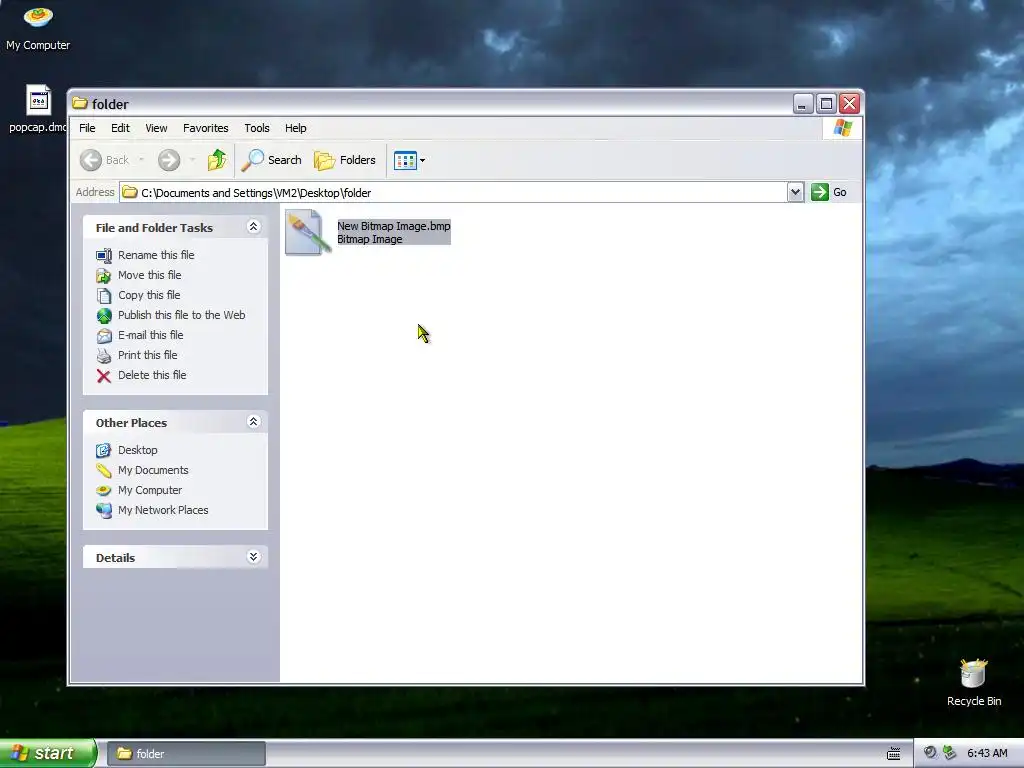Click the Desktop icon under Other Places
The height and width of the screenshot is (768, 1024).
click(104, 450)
